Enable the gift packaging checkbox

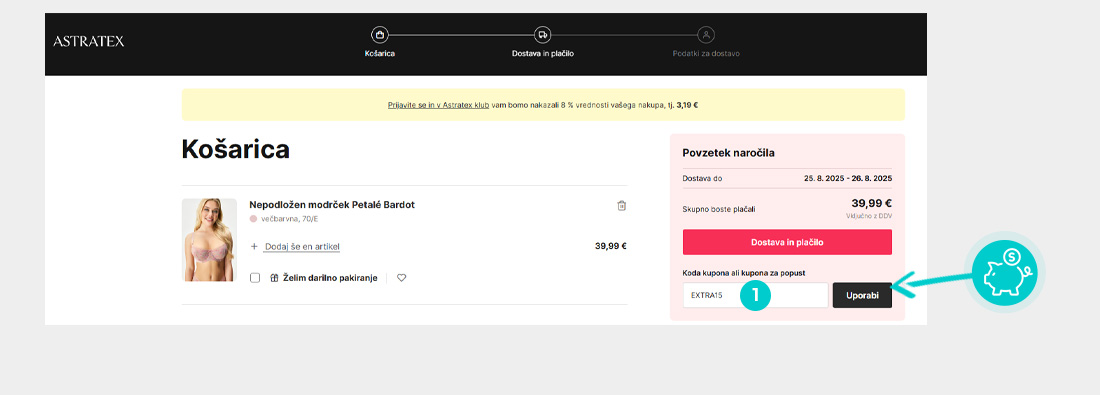pos(255,278)
